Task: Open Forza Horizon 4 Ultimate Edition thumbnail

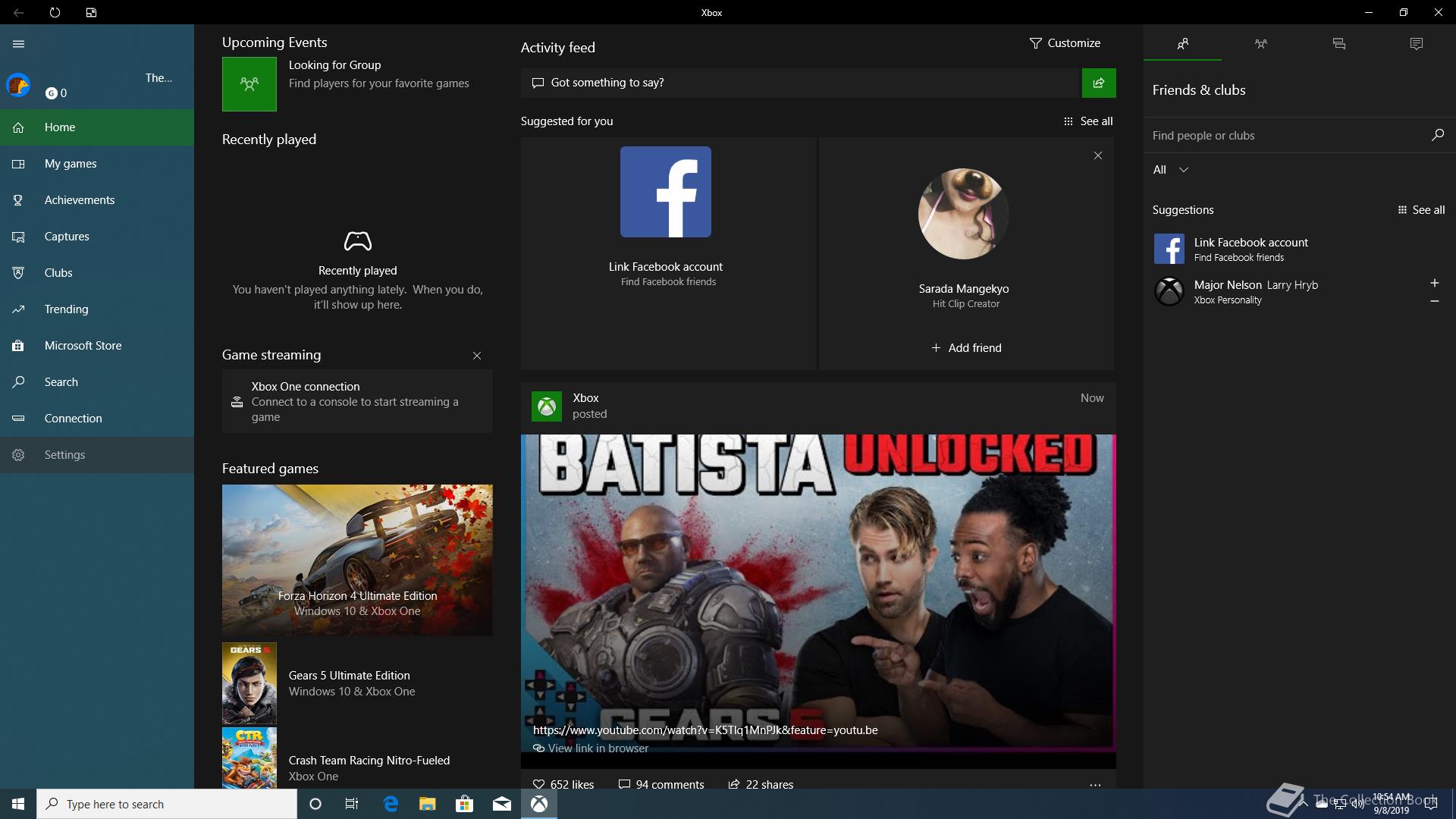Action: point(357,560)
